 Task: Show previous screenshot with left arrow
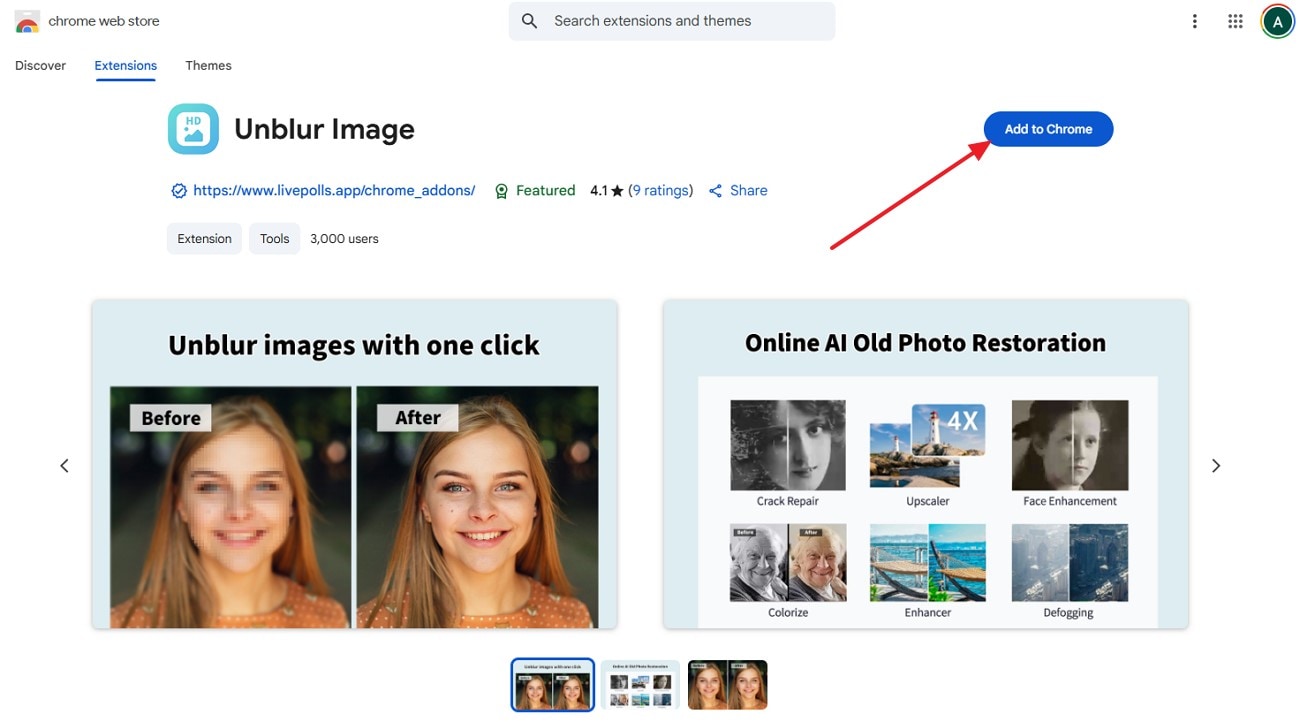(64, 466)
